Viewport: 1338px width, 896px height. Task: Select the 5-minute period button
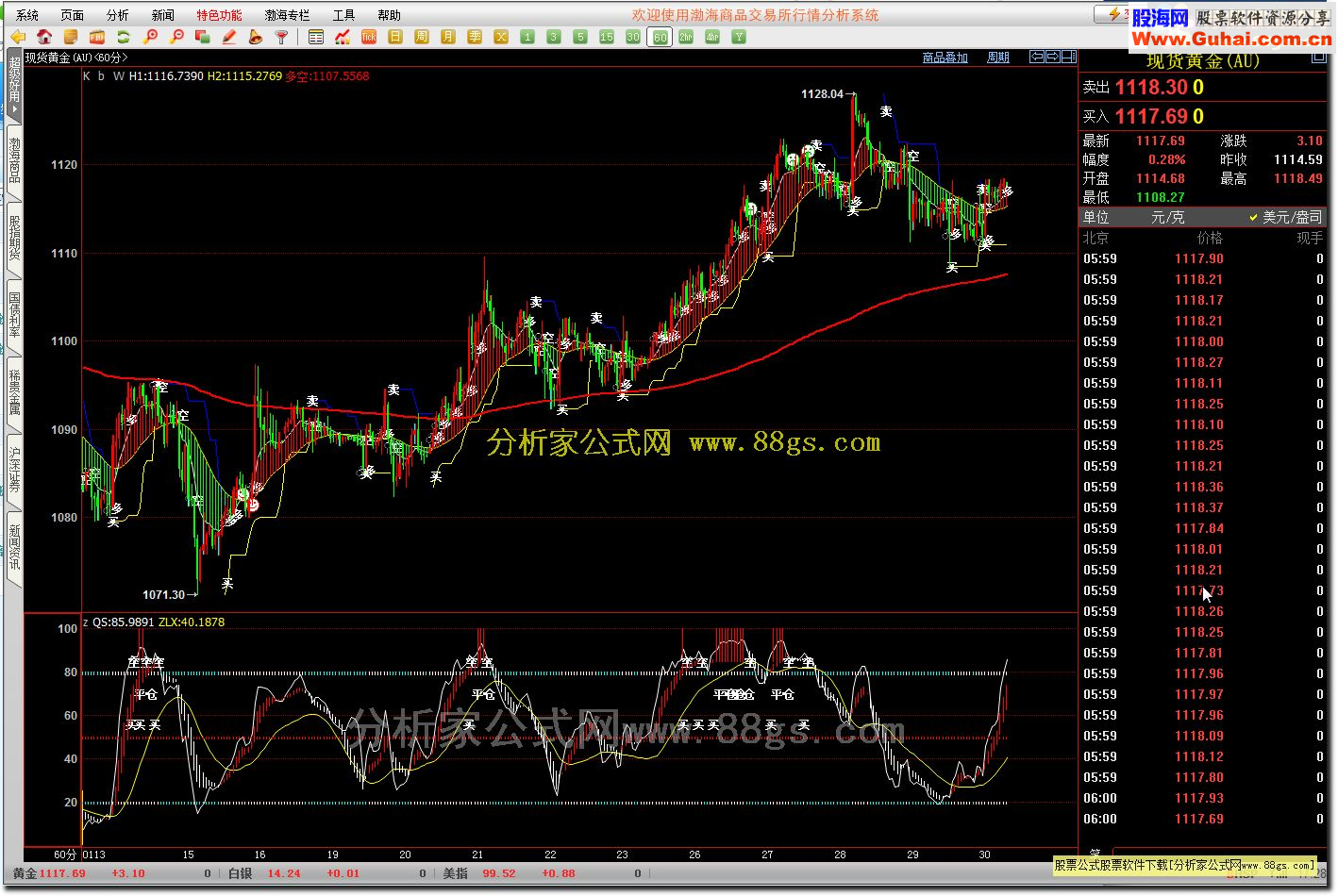pos(580,37)
